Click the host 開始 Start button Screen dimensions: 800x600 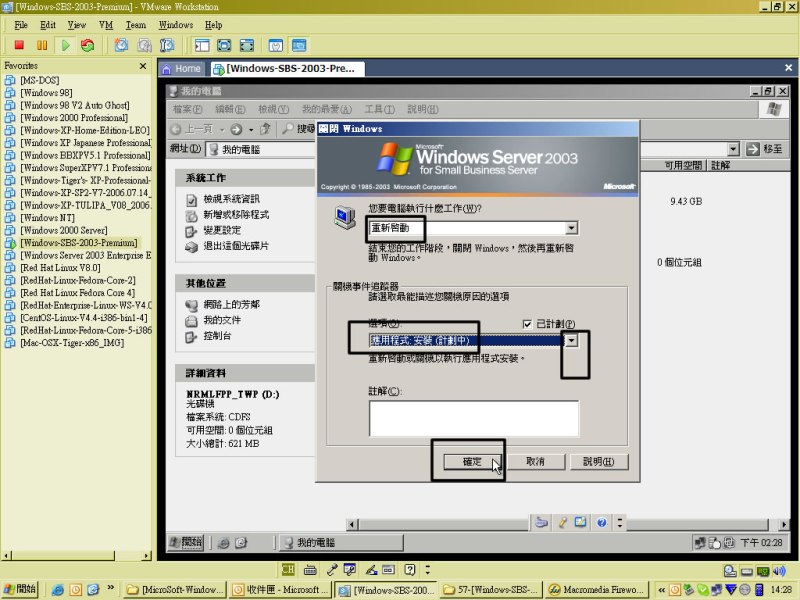20,589
